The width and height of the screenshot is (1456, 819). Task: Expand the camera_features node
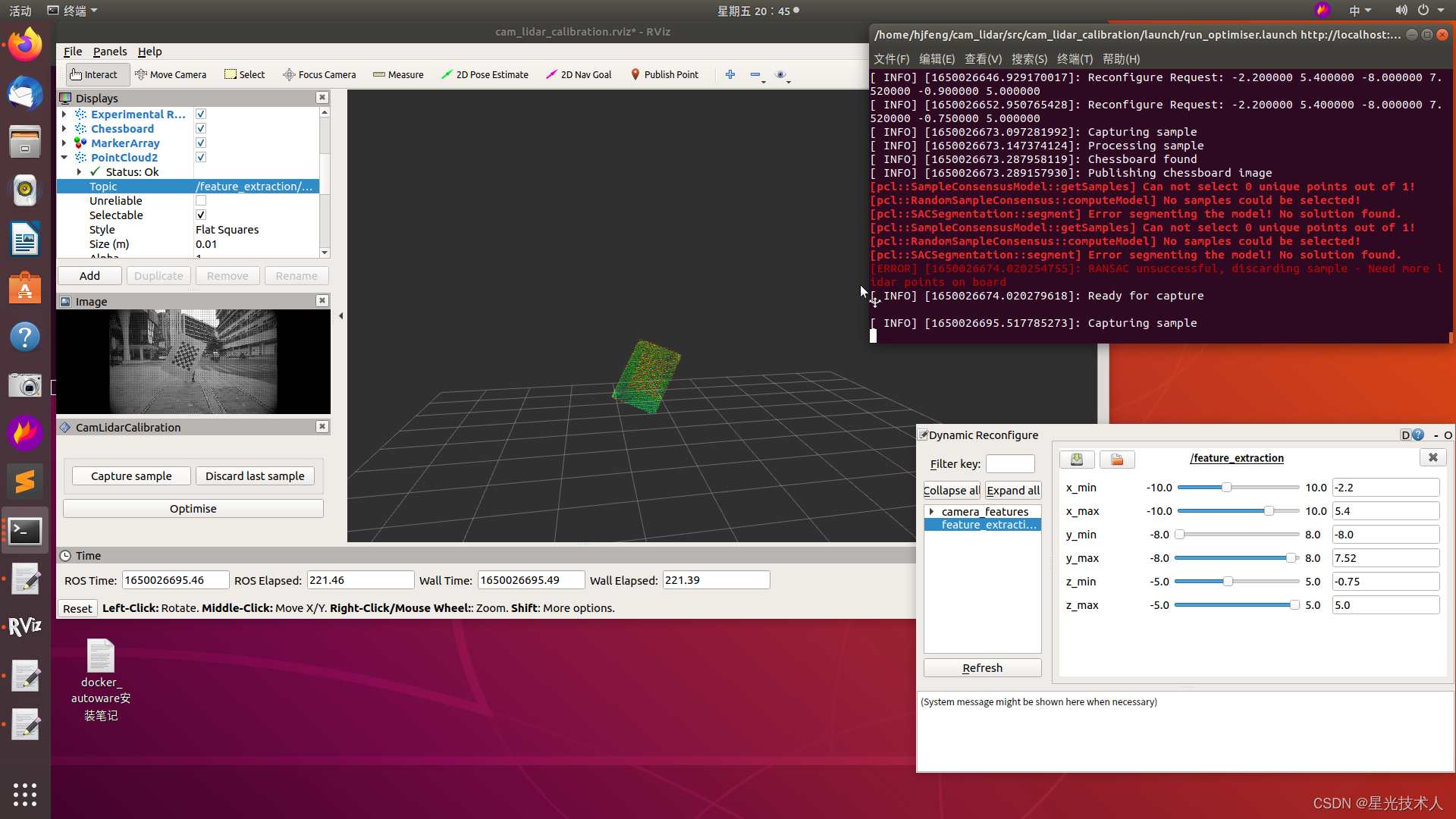click(931, 512)
